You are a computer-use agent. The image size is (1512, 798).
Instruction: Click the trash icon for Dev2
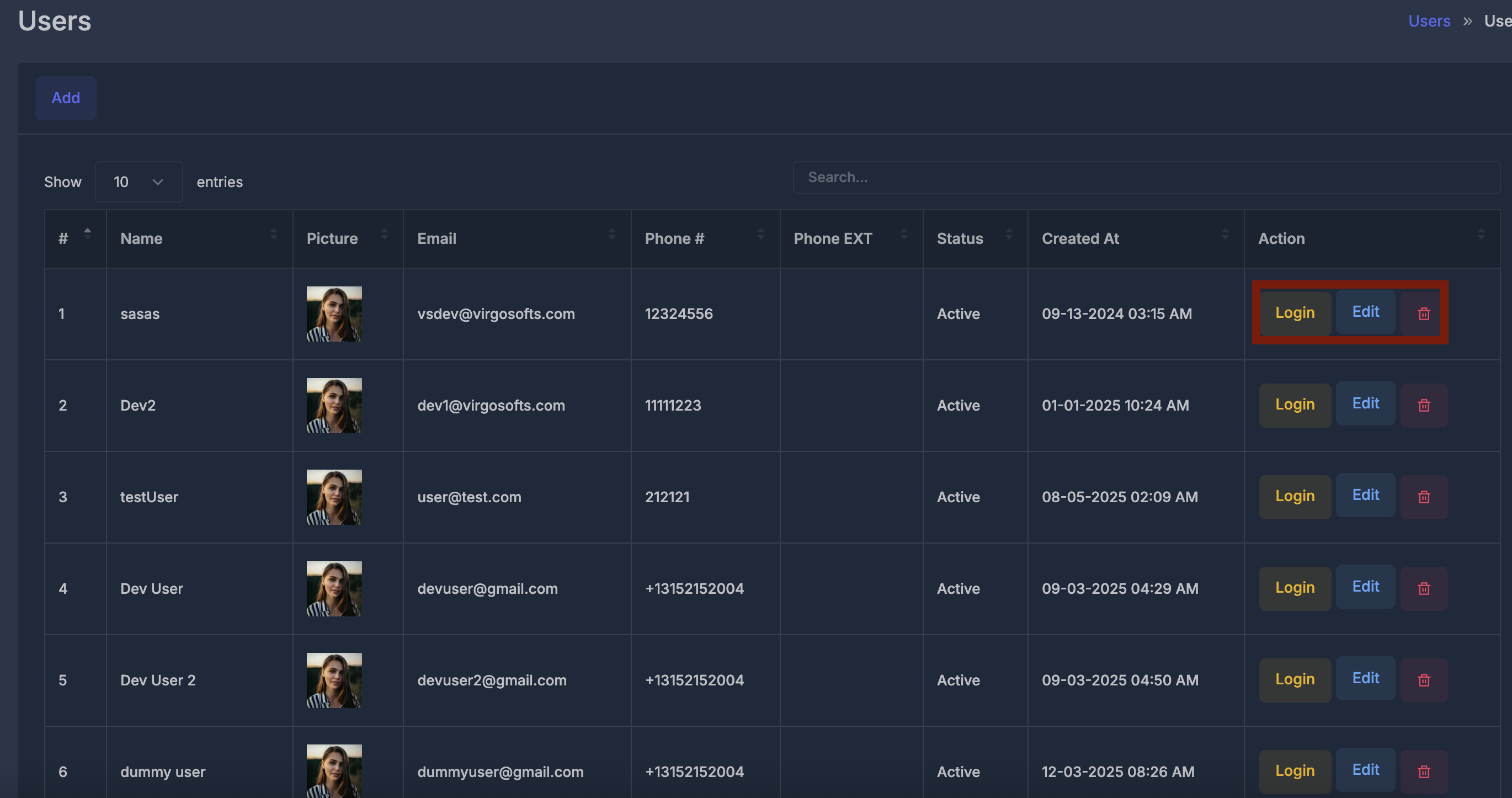[x=1423, y=405]
